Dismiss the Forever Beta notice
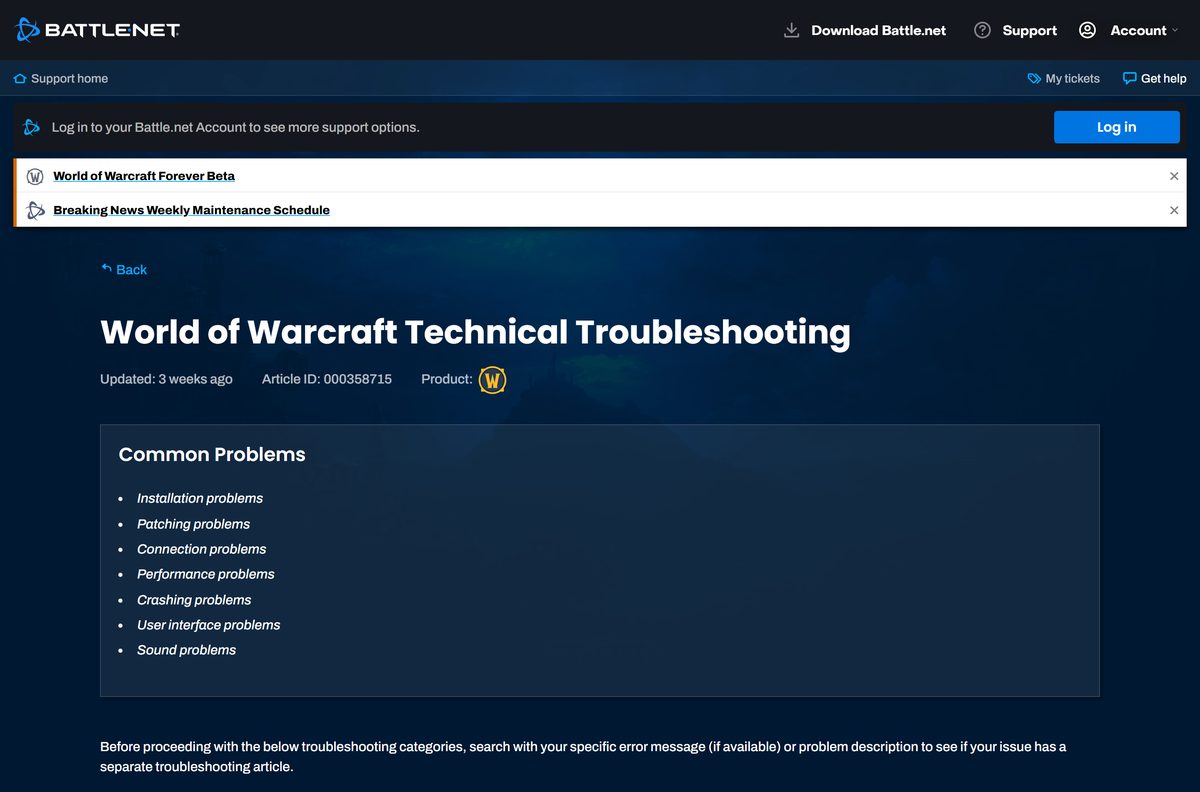 (1174, 176)
